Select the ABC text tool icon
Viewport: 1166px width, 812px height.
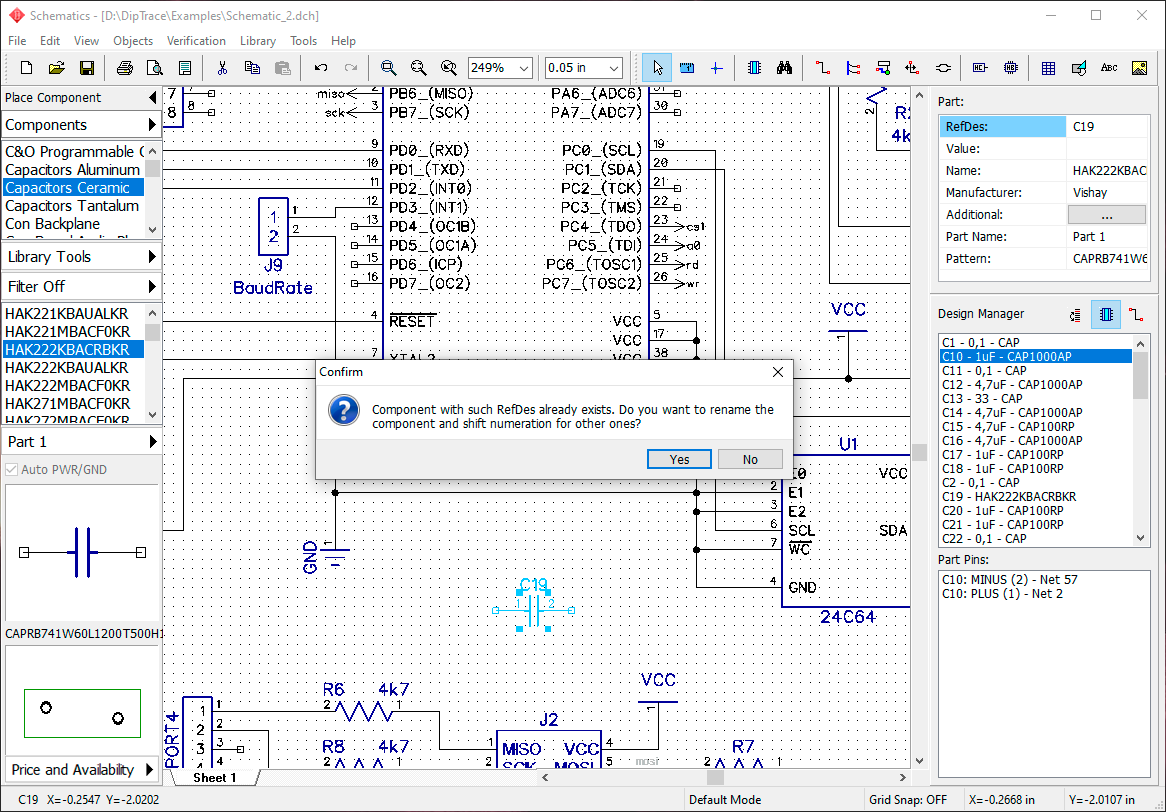[1109, 68]
